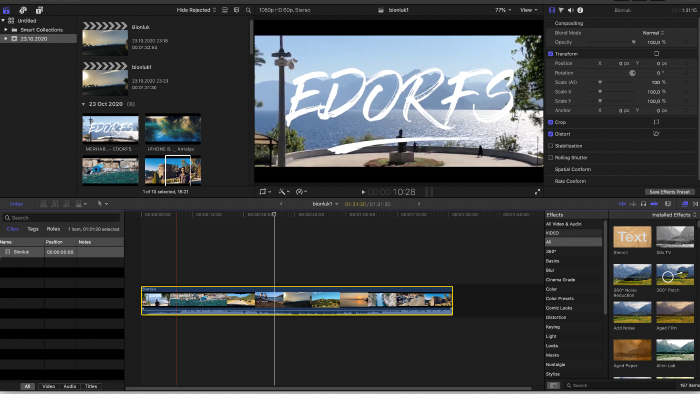700x394 pixels.
Task: Open the Photos and Audio sidebar icon
Action: point(23,10)
